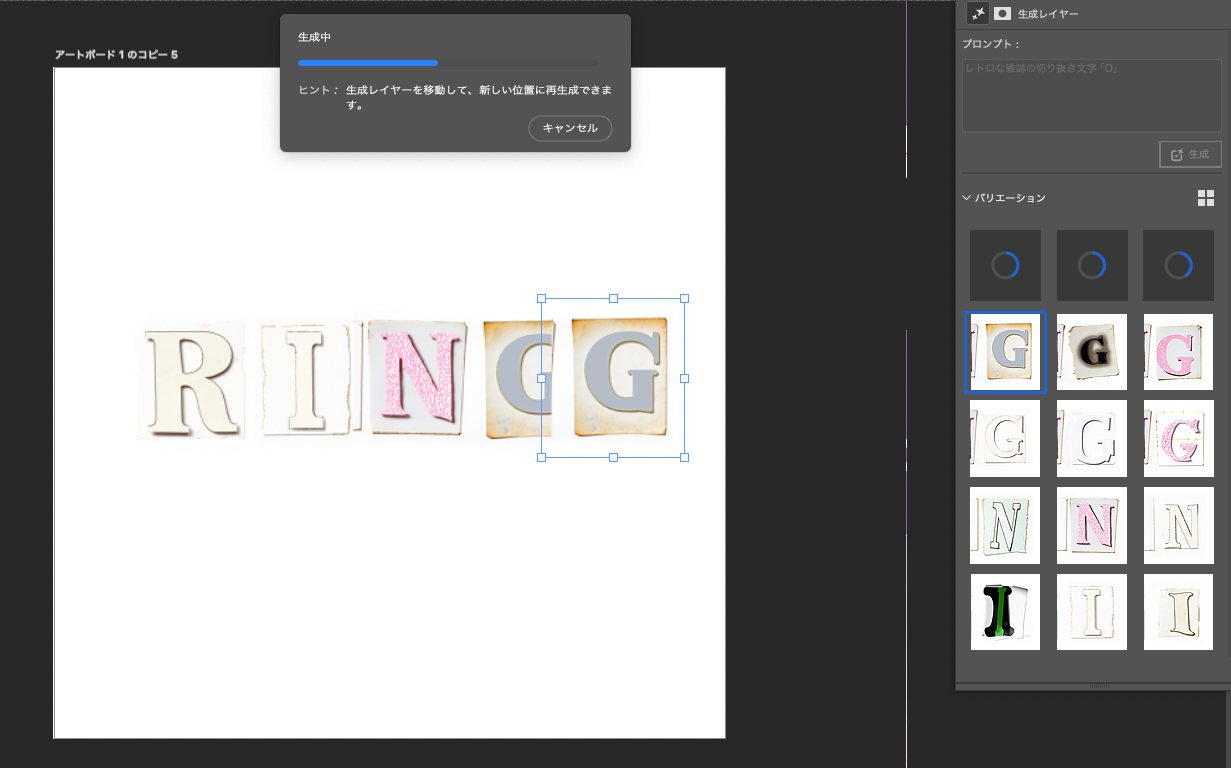Click the 生成中 dialog title
Screen dimensions: 1231x768
point(314,37)
